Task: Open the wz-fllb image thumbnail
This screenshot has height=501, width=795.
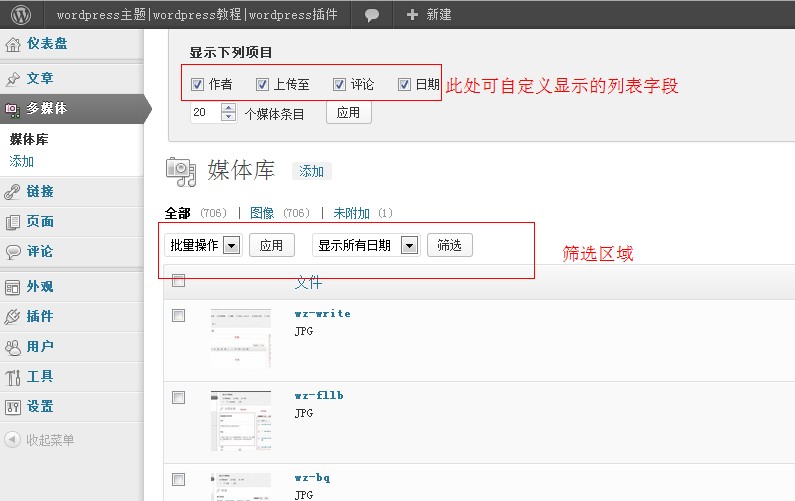Action: [240, 410]
